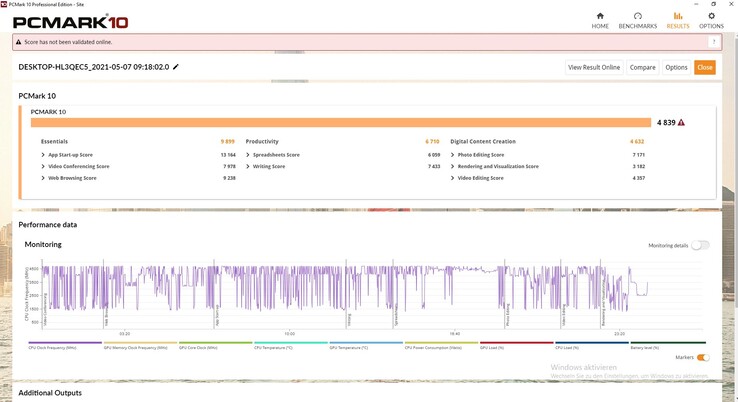This screenshot has width=738, height=402.
Task: Open the Options gear icon
Action: pos(711,20)
